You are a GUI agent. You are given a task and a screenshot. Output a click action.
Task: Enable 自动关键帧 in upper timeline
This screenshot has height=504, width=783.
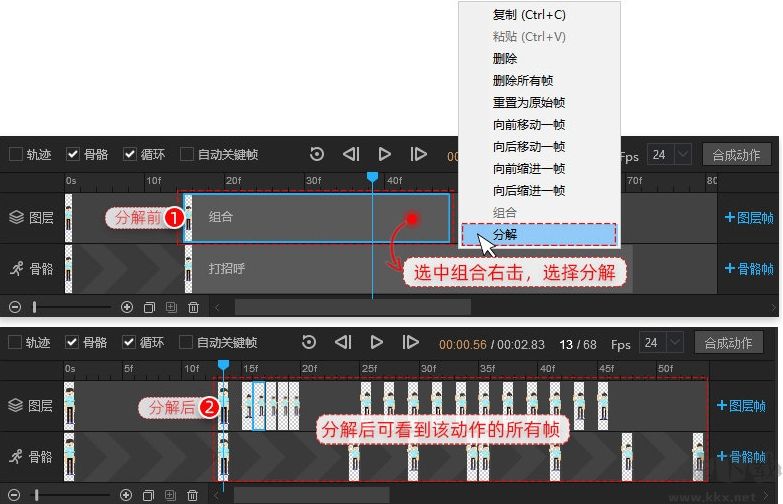tap(187, 154)
